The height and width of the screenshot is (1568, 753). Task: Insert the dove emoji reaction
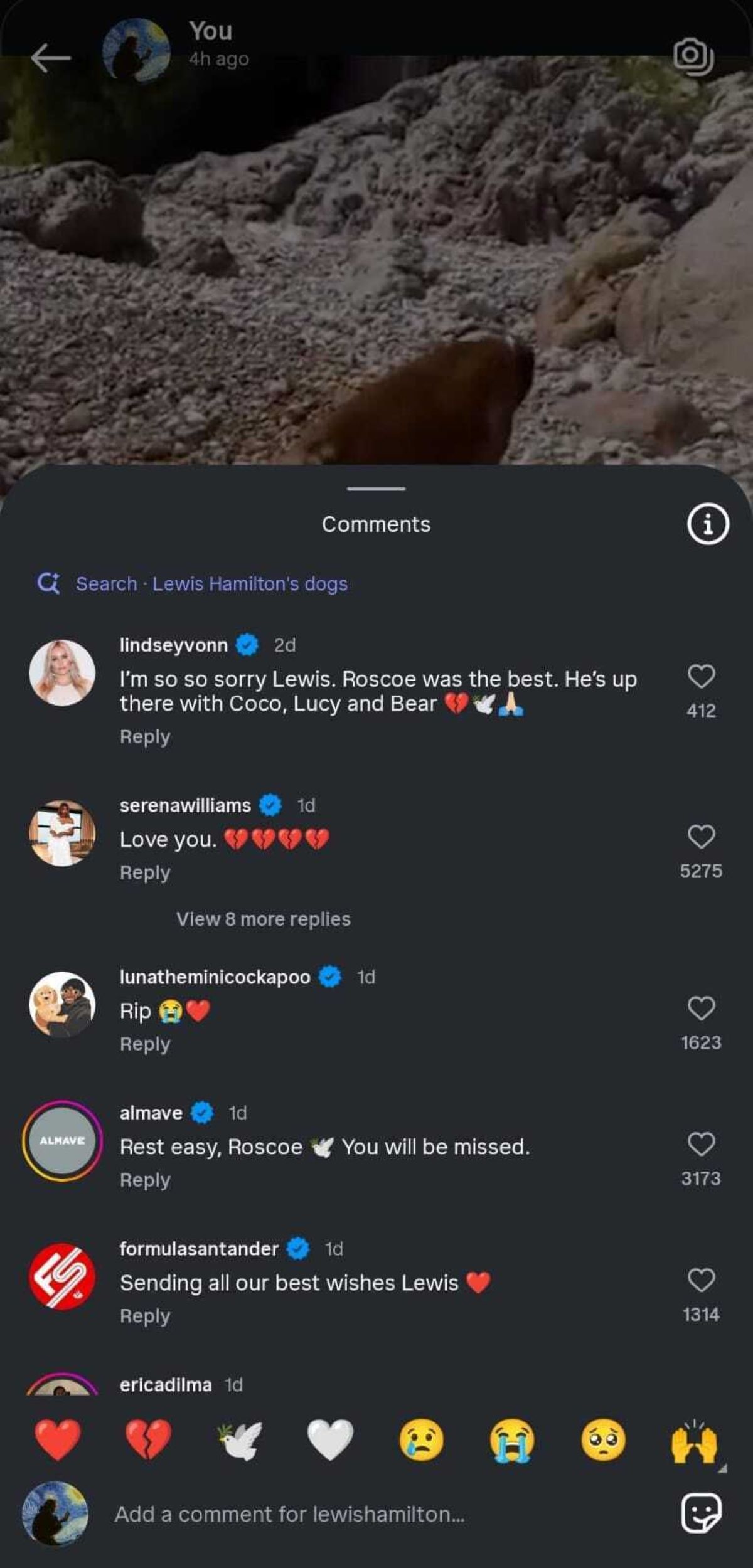[x=240, y=1440]
